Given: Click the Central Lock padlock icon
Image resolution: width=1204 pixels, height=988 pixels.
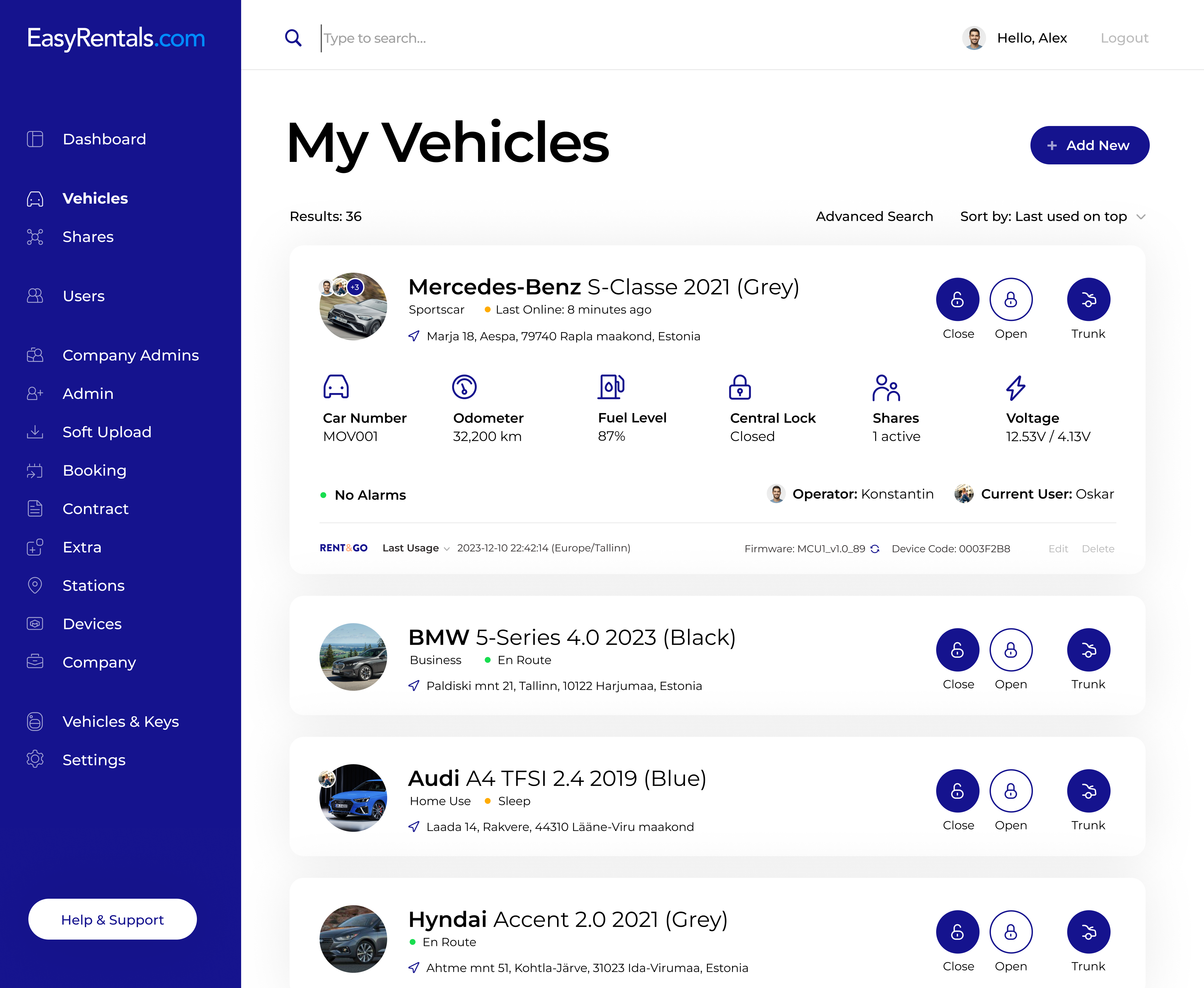Looking at the screenshot, I should 740,387.
